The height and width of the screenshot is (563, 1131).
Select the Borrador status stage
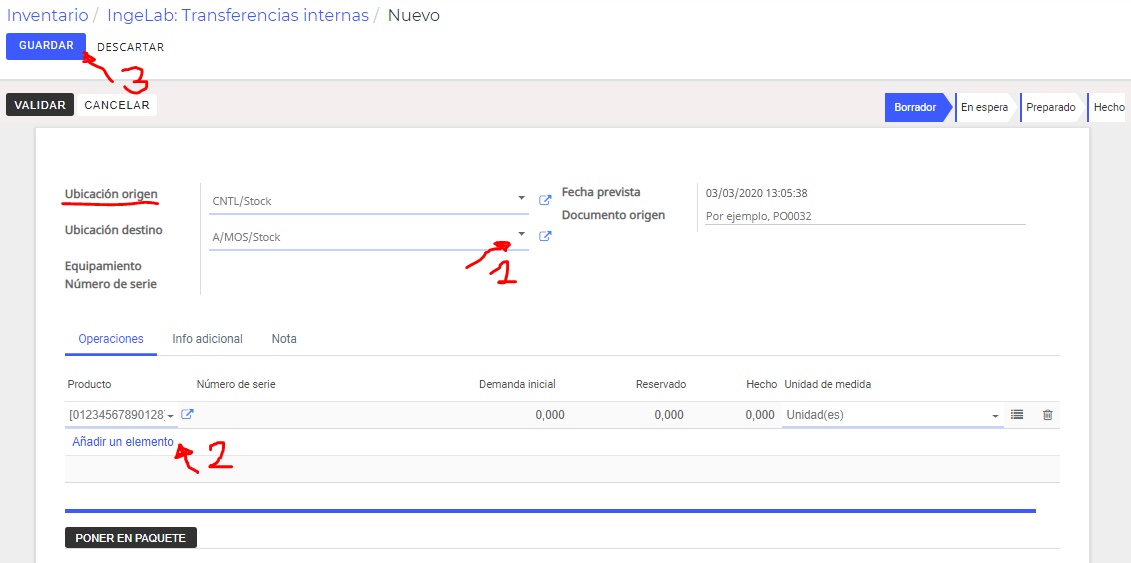click(915, 107)
